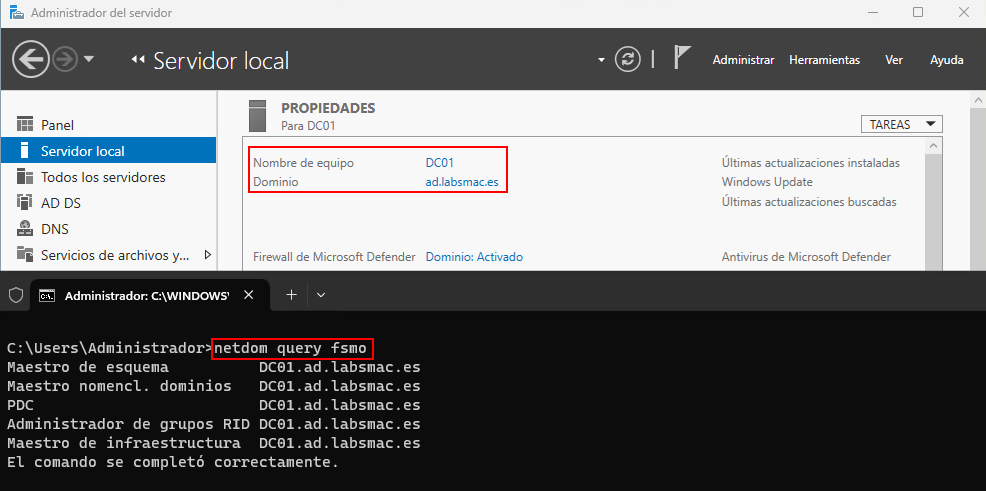
Task: Close the Administrador command prompt tab
Action: 249,295
